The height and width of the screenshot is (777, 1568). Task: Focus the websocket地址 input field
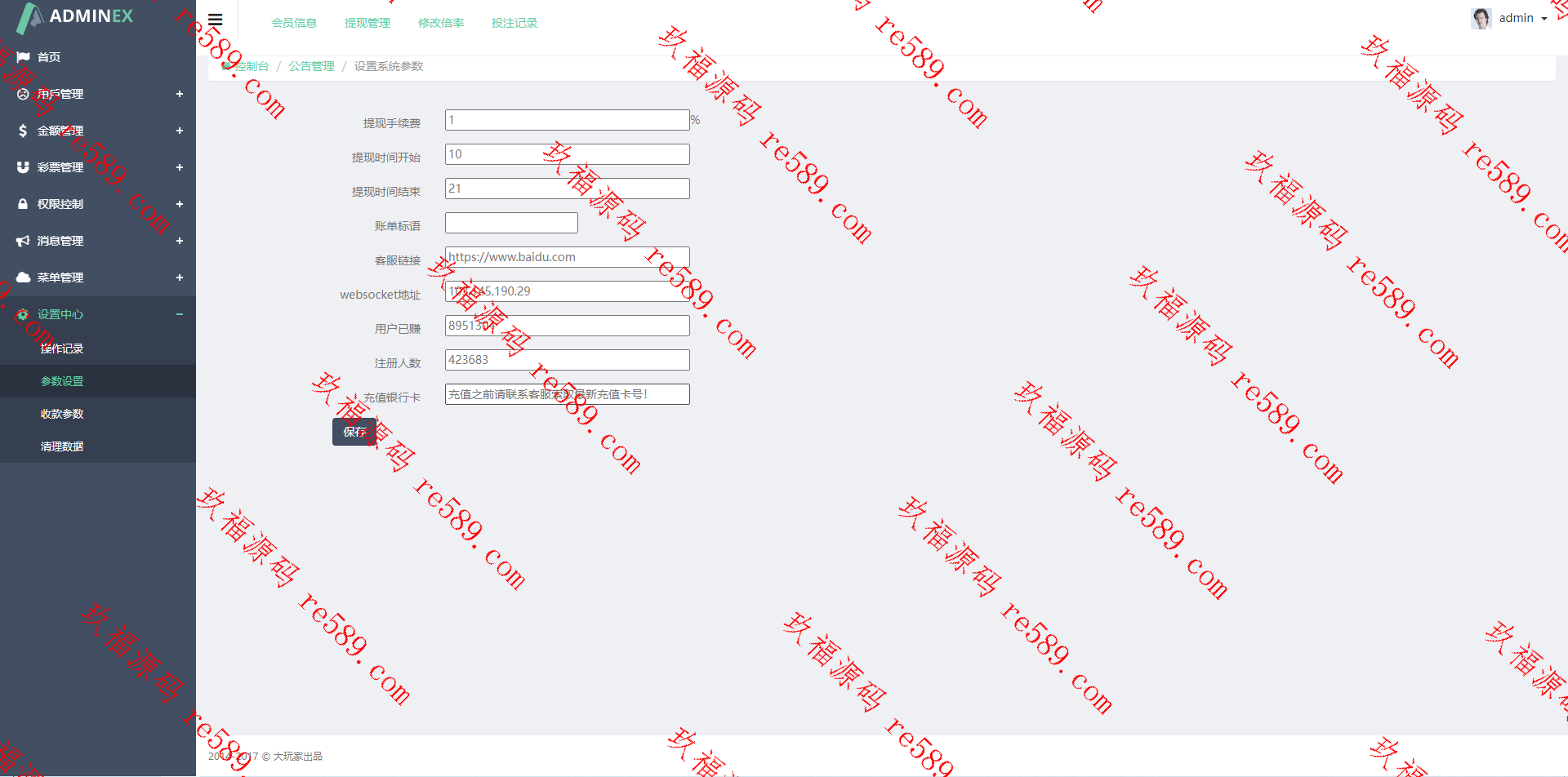click(x=568, y=291)
